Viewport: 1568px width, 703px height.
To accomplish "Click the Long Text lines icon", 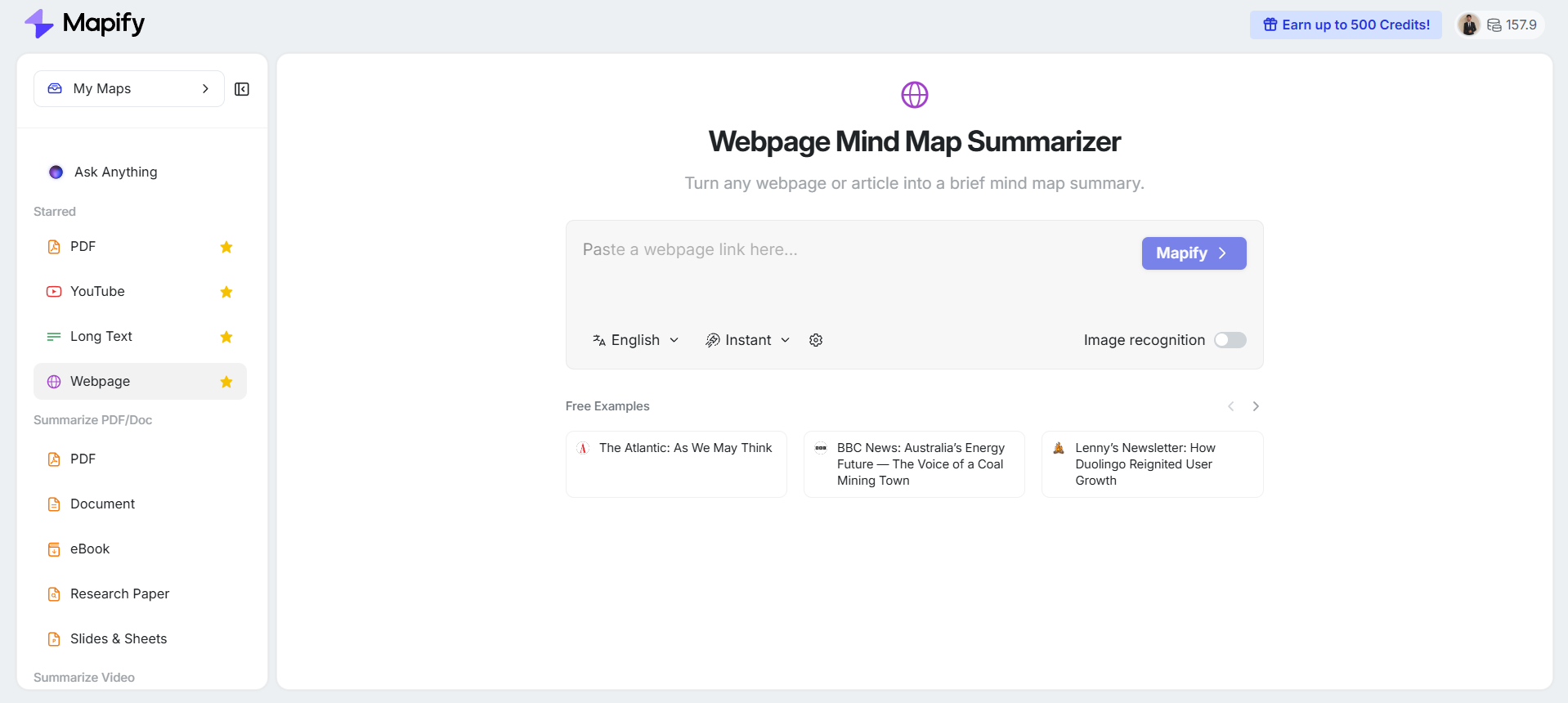I will [x=54, y=337].
